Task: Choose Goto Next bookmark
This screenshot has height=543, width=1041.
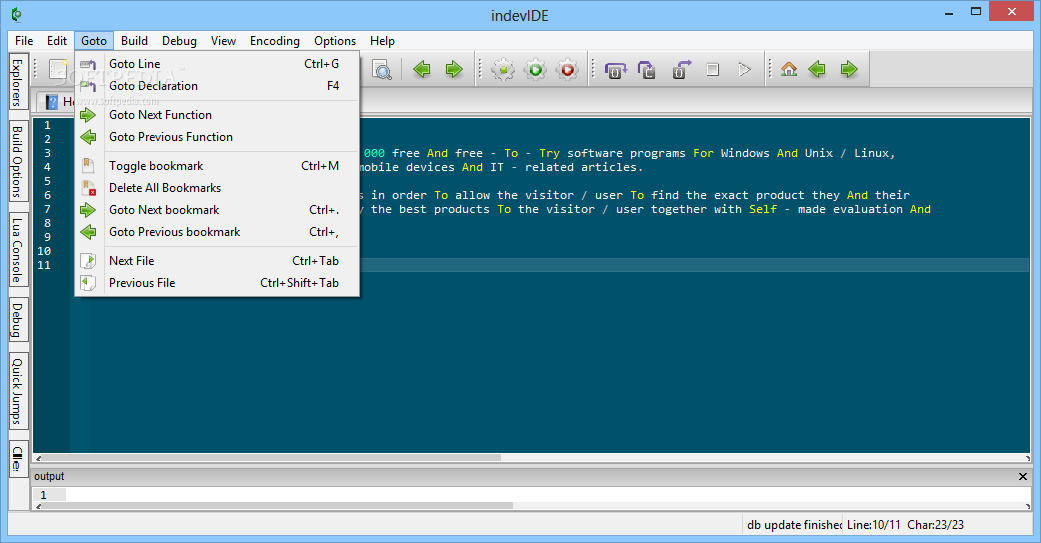Action: (x=217, y=210)
